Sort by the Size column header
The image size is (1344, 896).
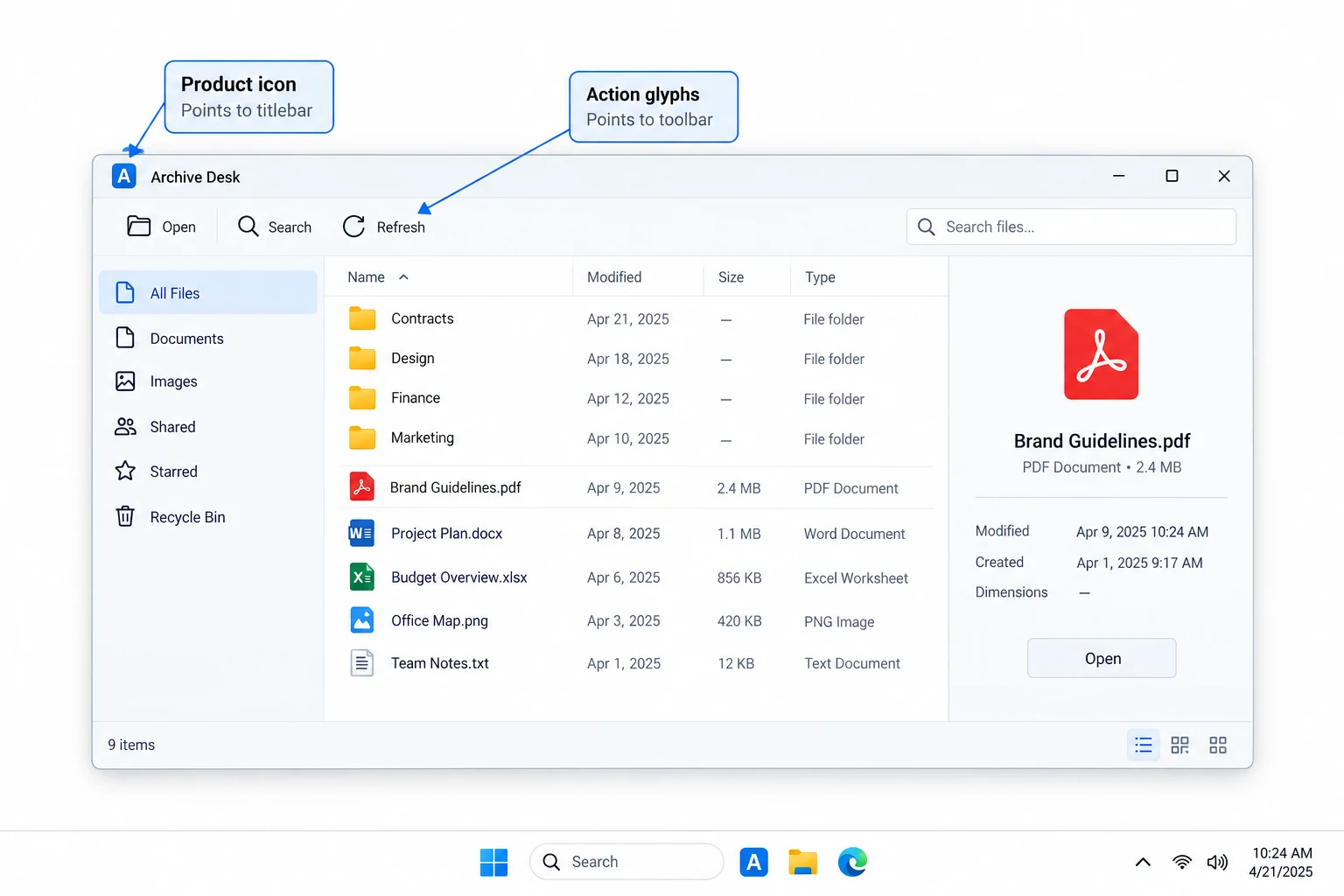(731, 277)
